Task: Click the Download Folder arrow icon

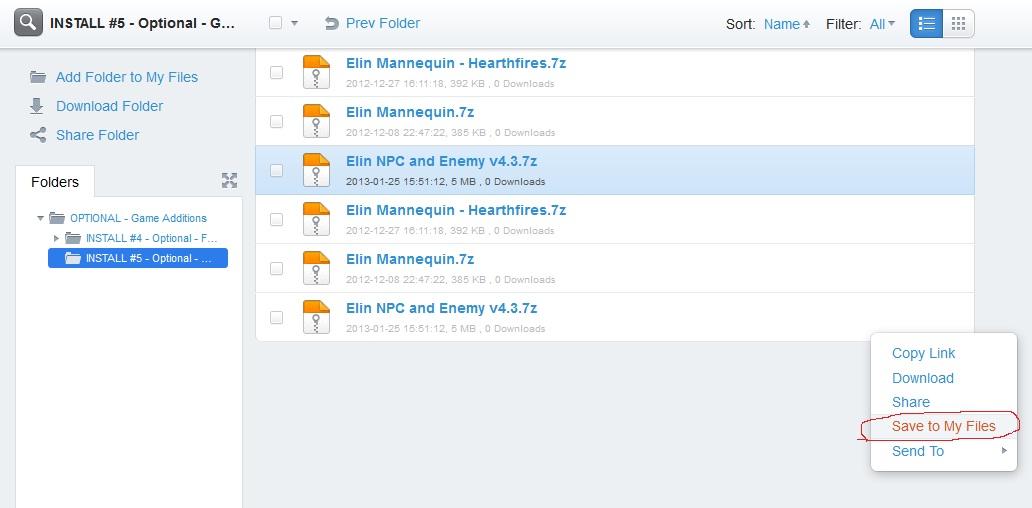Action: (37, 106)
